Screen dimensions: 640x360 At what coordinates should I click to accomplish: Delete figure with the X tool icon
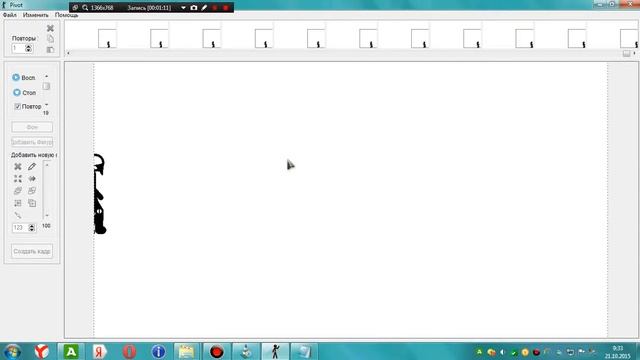pyautogui.click(x=18, y=167)
